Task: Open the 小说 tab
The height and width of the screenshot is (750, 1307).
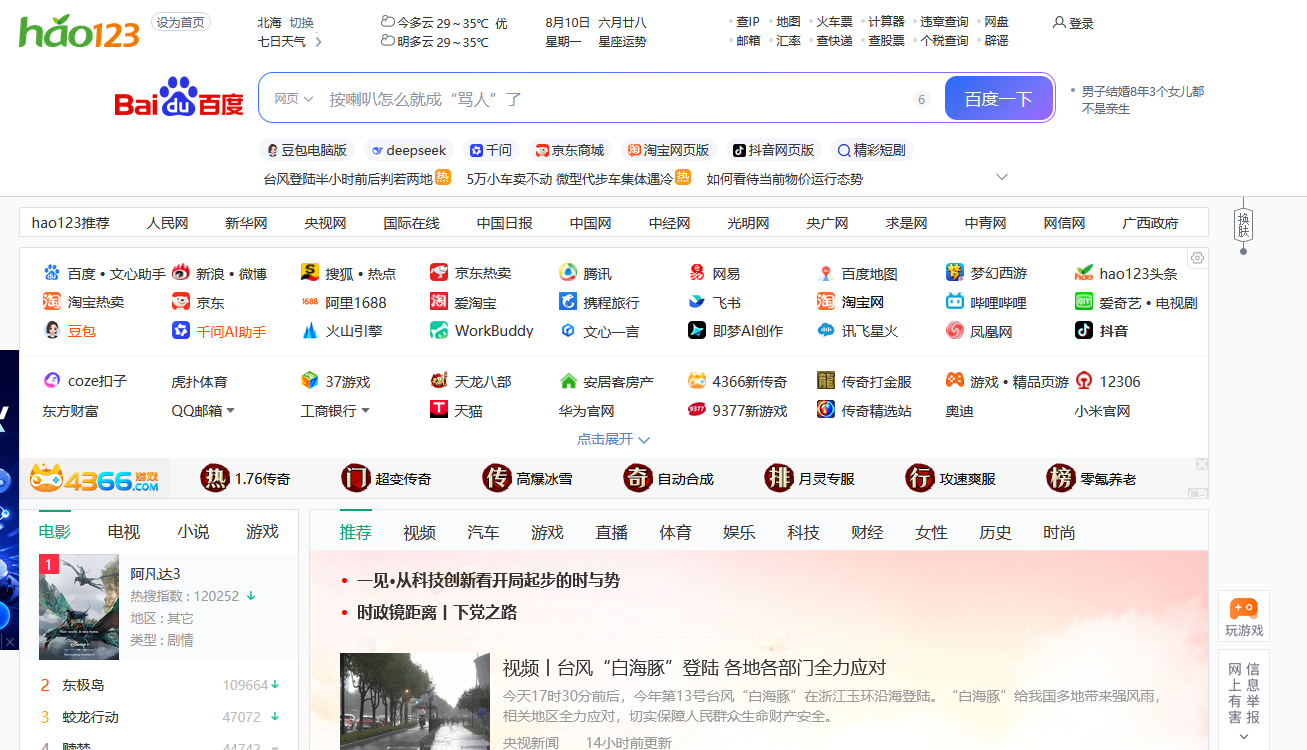Action: click(193, 532)
